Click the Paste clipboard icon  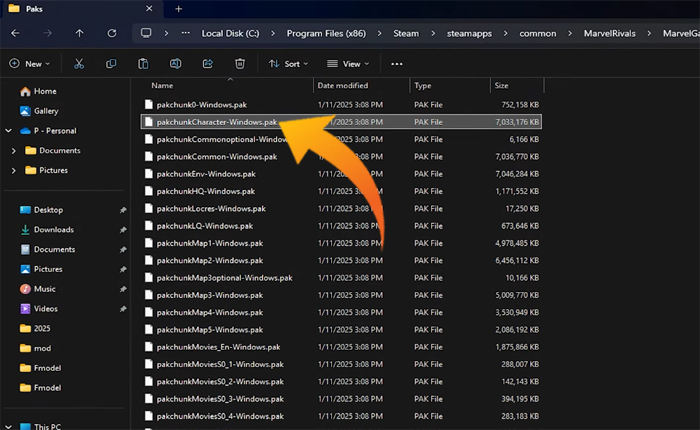tap(143, 63)
